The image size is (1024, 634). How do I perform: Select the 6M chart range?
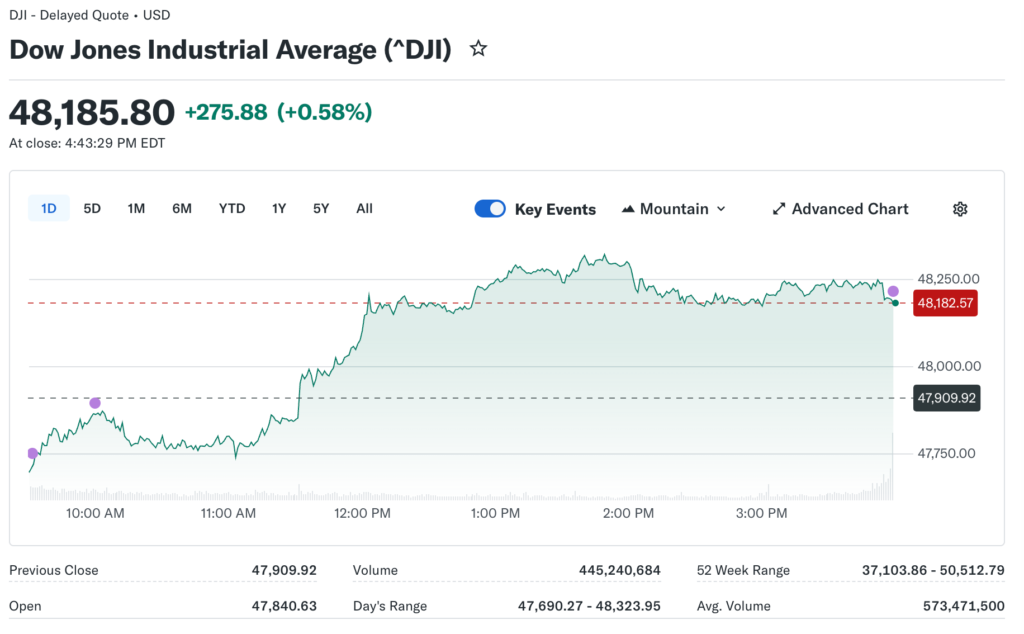tap(182, 209)
